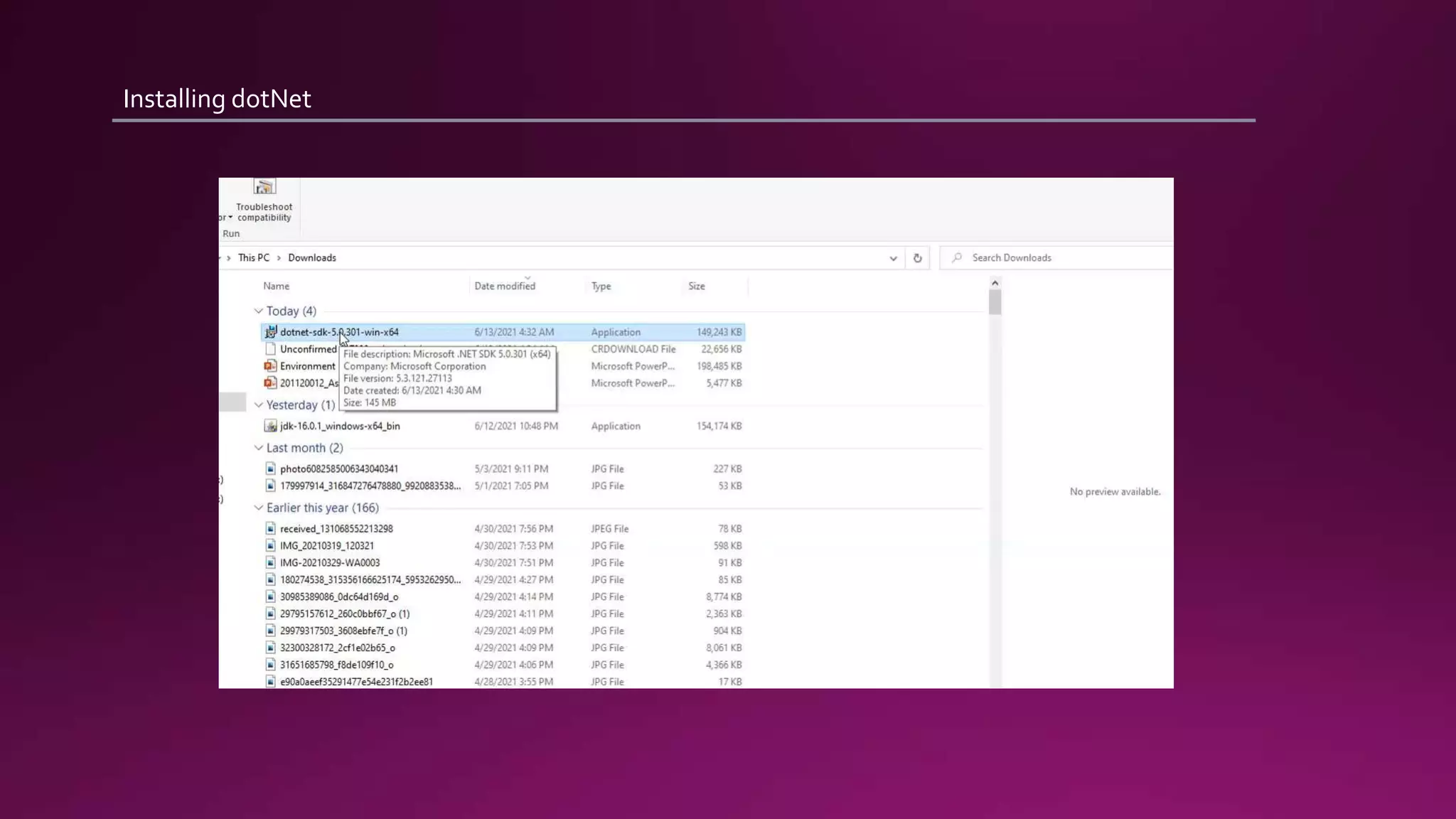The image size is (1456, 819).
Task: Select 29979317503_3608ebfe7f_o (1) image icon
Action: tap(270, 631)
